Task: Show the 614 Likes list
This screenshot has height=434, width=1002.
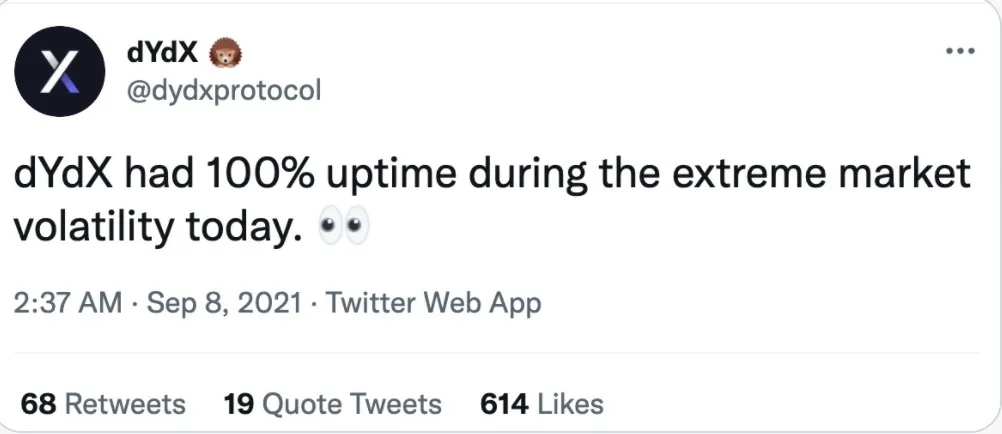Action: click(542, 404)
